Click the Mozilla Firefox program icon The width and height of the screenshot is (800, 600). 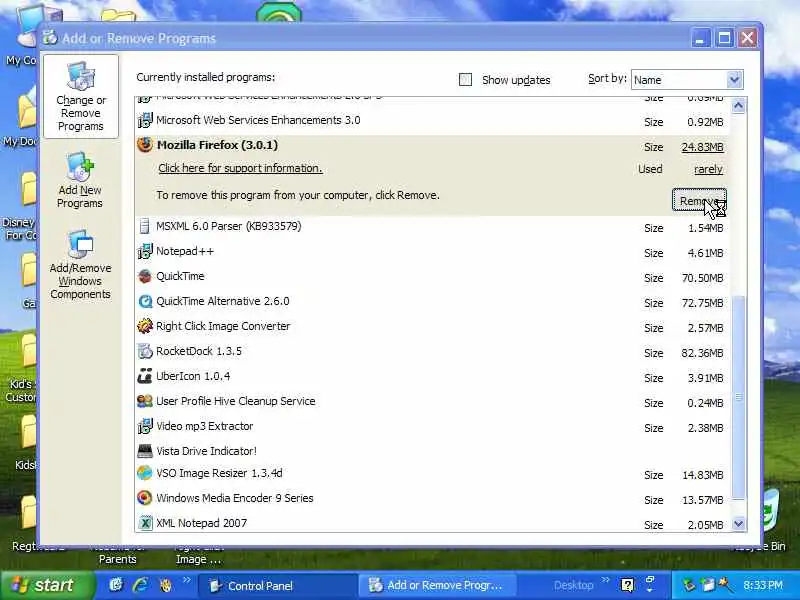pos(145,145)
